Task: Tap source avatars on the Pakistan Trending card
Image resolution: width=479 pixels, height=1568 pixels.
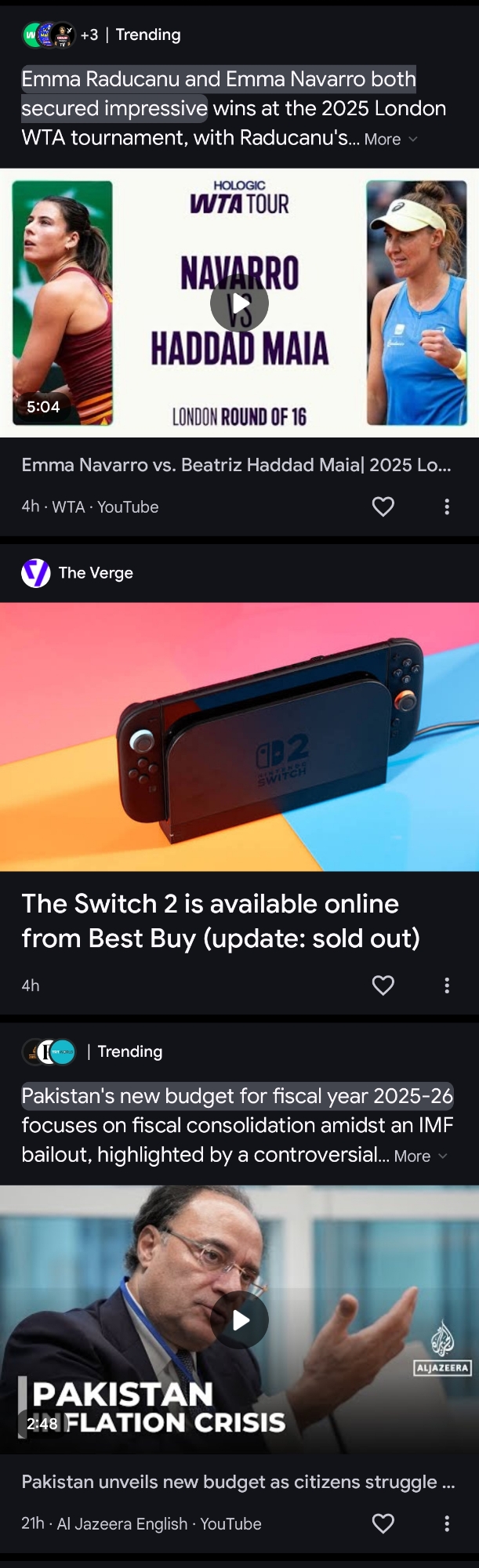Action: coord(49,1051)
